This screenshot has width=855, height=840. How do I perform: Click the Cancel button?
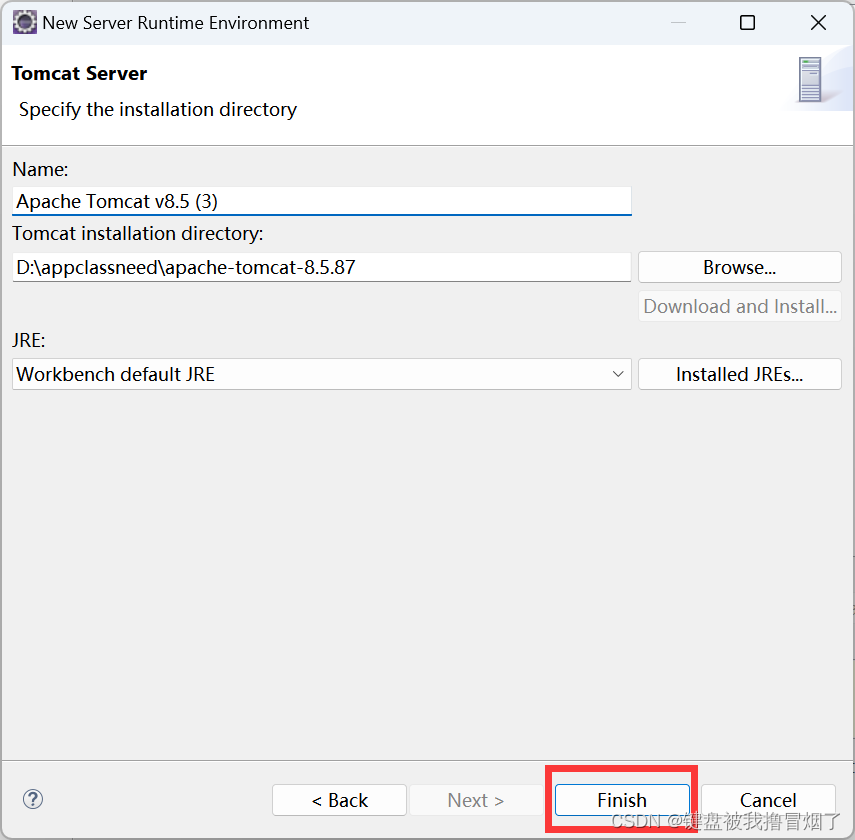768,800
